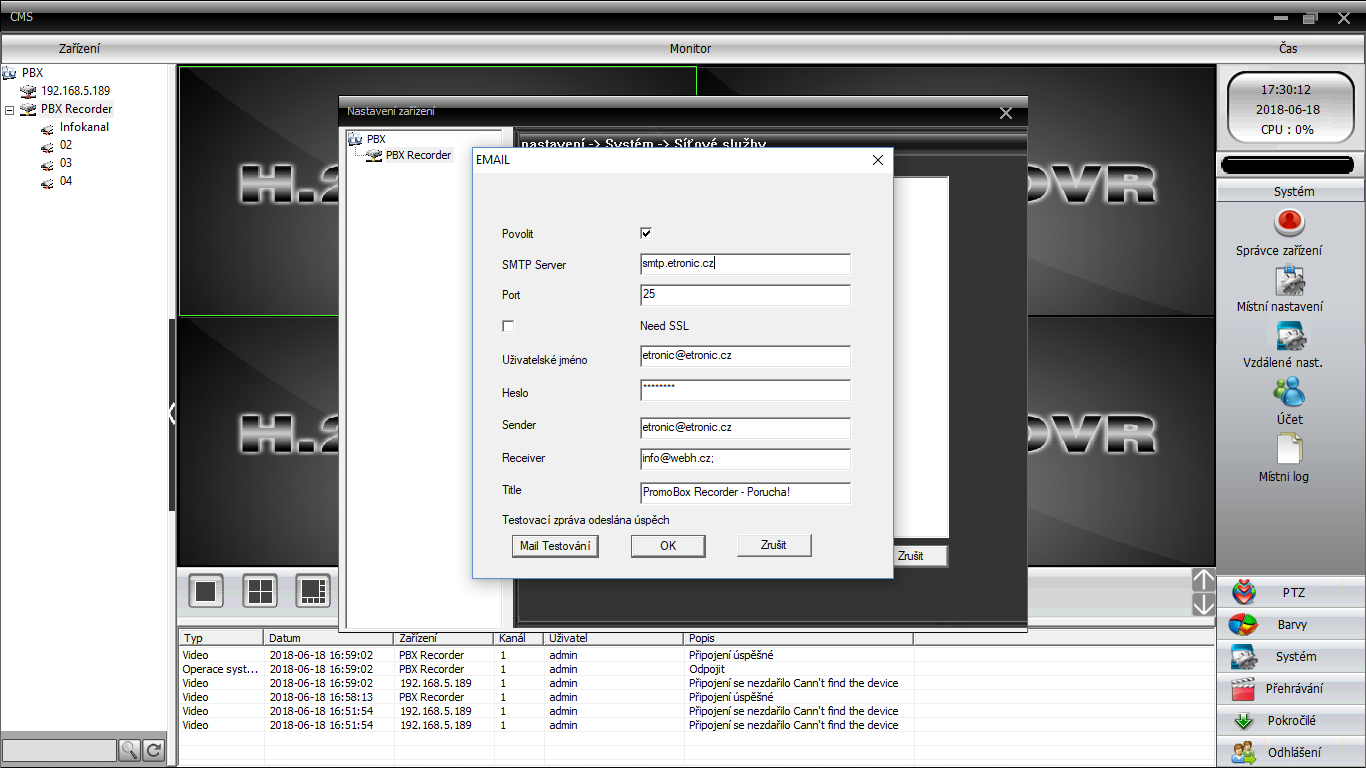Open the Pokročilé advanced section
The height and width of the screenshot is (768, 1366).
coord(1292,721)
